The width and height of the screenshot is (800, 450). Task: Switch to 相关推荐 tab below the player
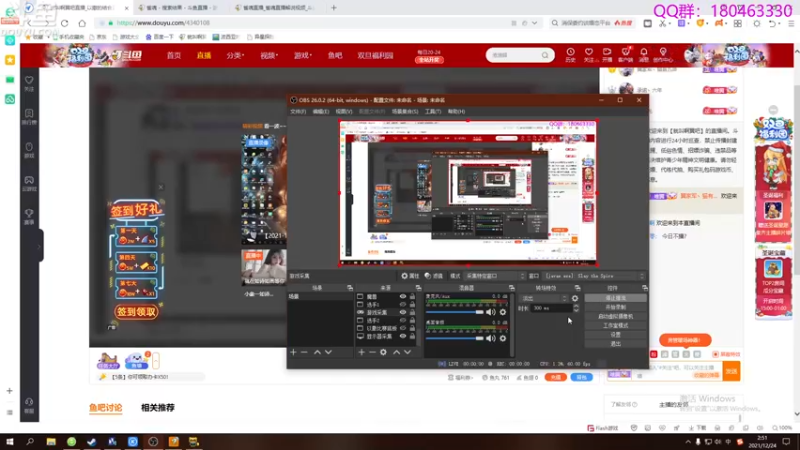click(158, 408)
